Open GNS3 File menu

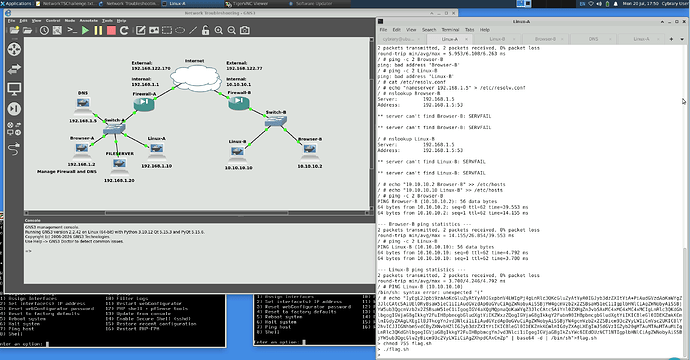coord(11,20)
